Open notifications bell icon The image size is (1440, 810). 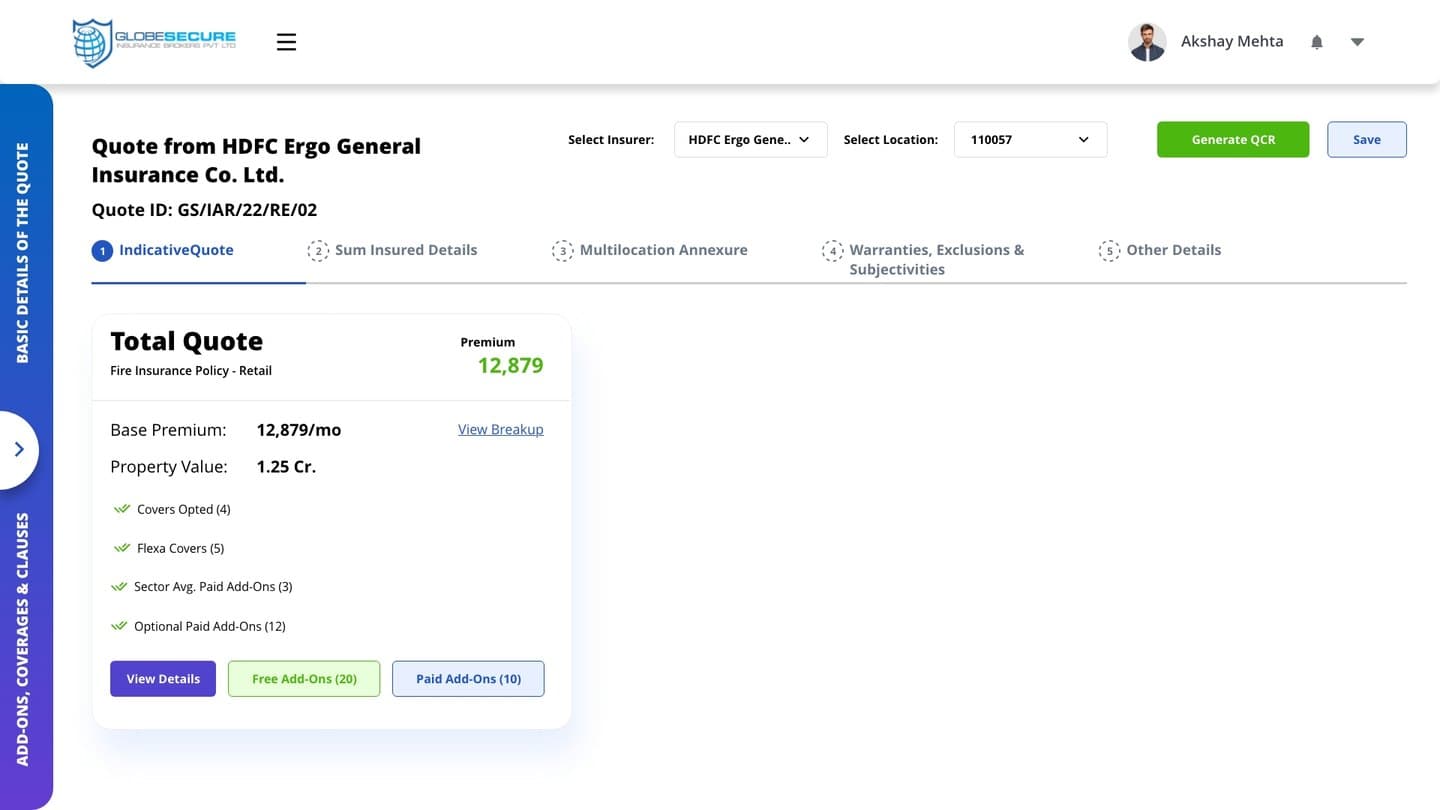pyautogui.click(x=1317, y=42)
